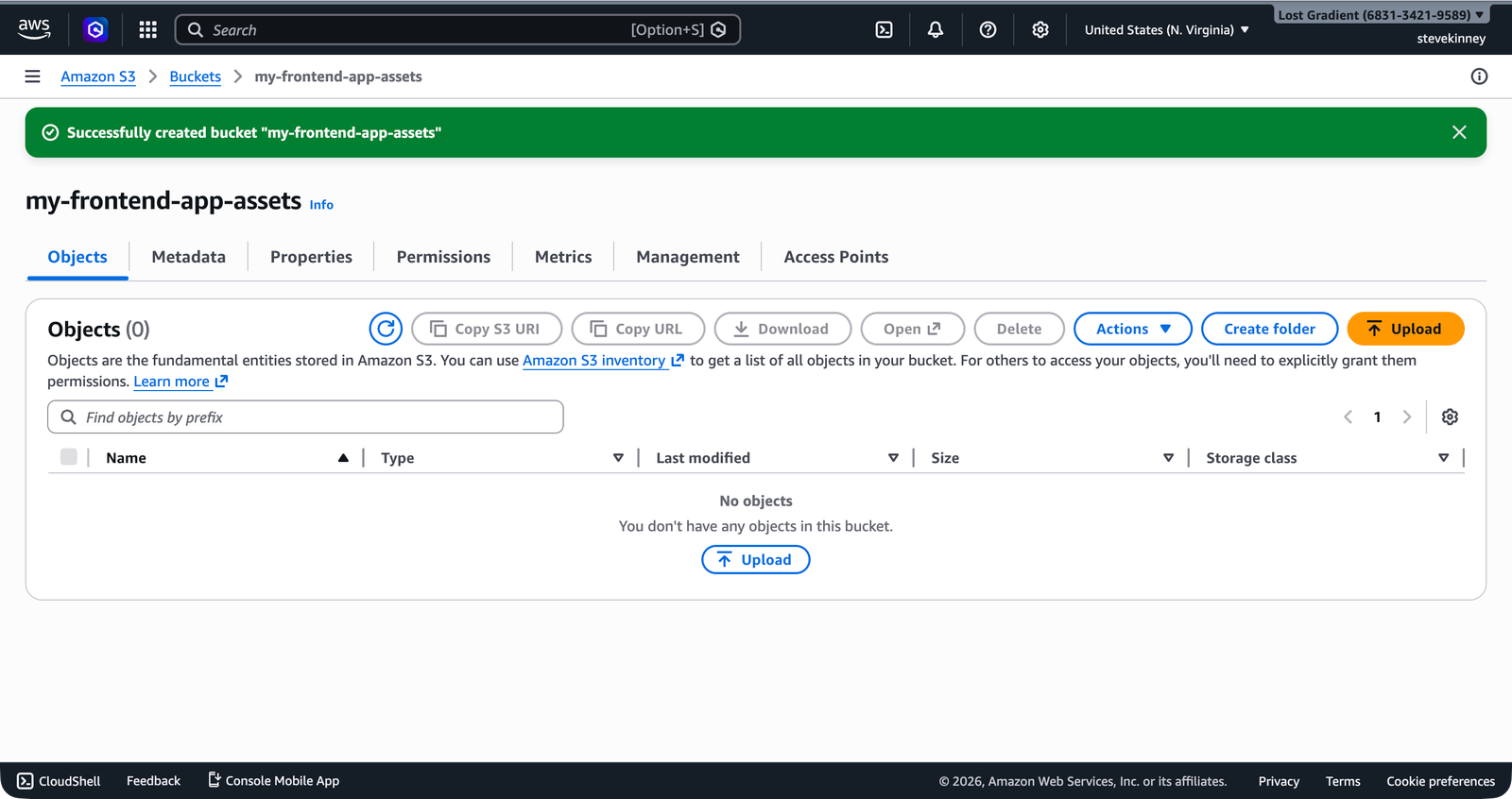Screen dimensions: 1512x799
Task: Click the Open button
Action: click(x=912, y=329)
